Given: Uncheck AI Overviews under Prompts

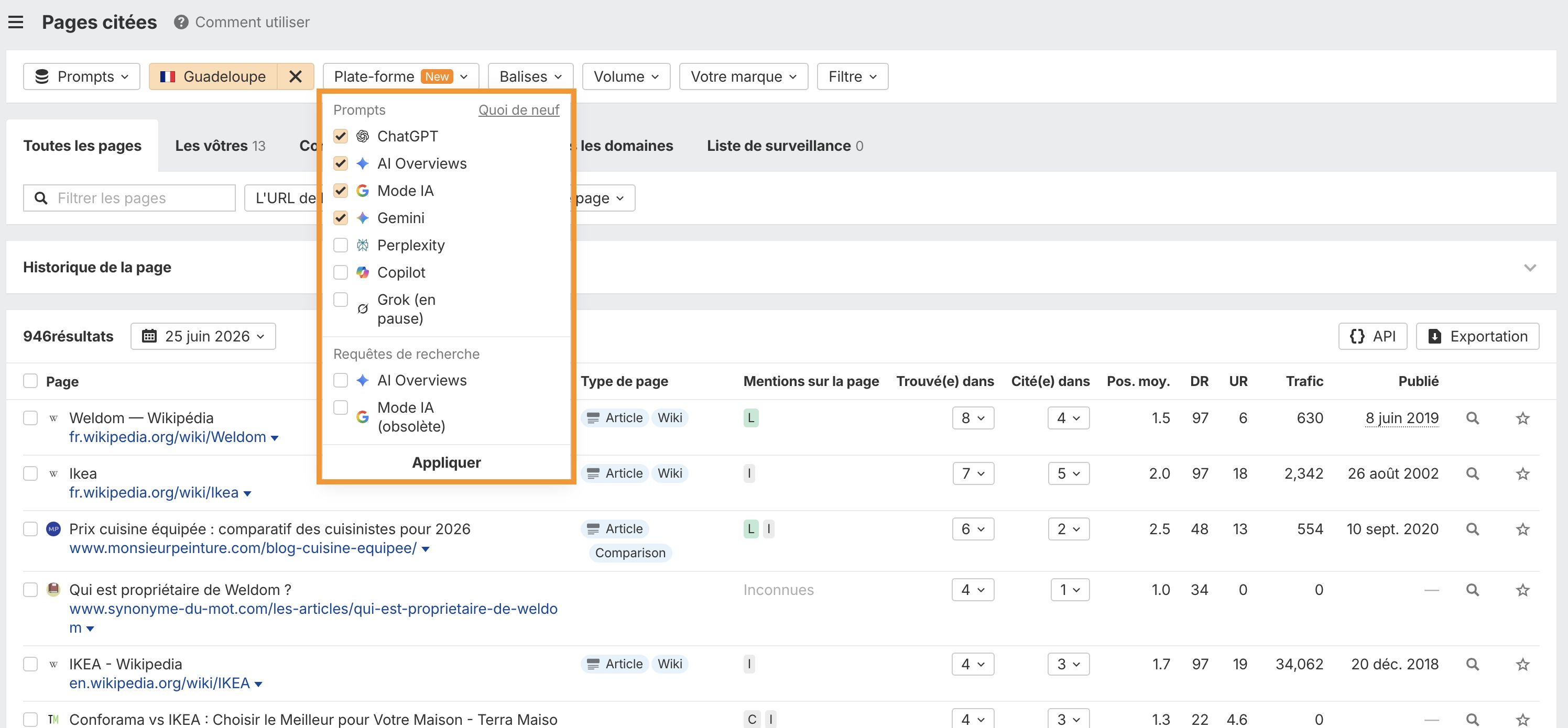Looking at the screenshot, I should tap(341, 163).
